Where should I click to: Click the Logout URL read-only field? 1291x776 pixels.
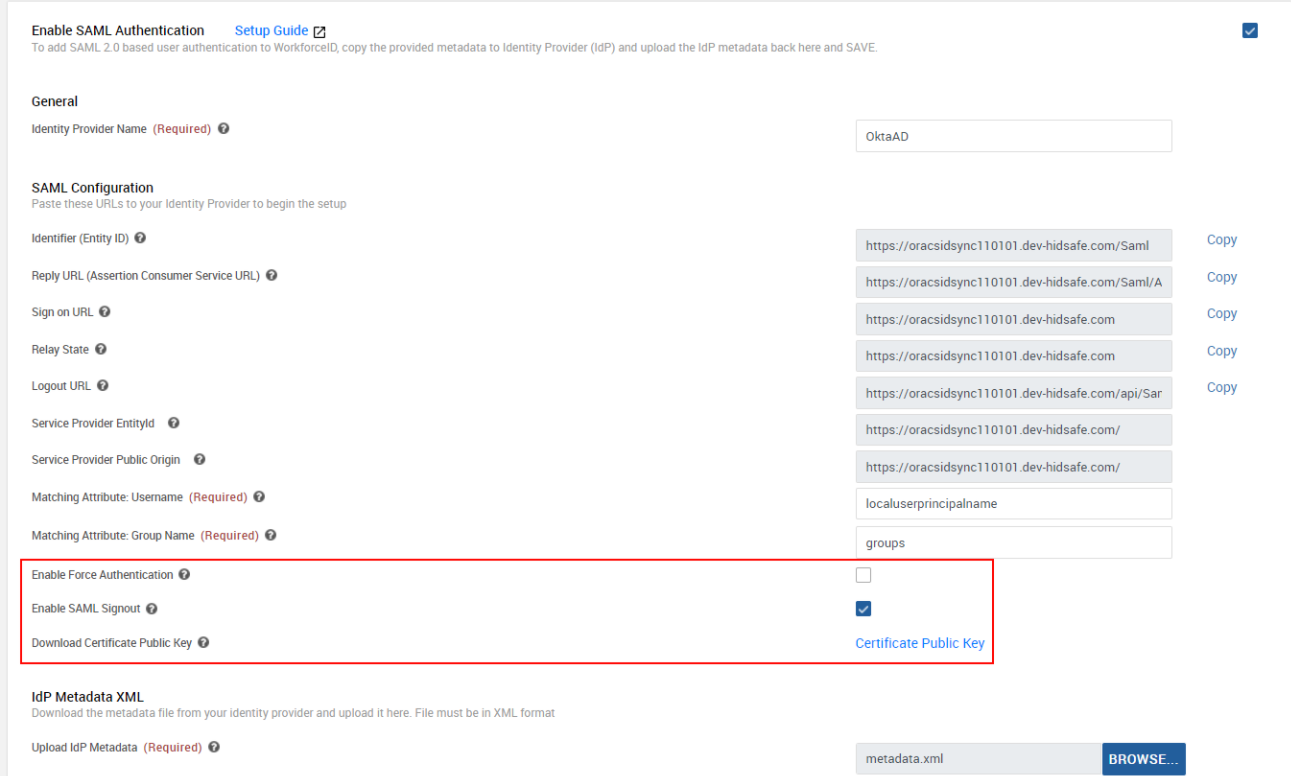pos(1013,393)
